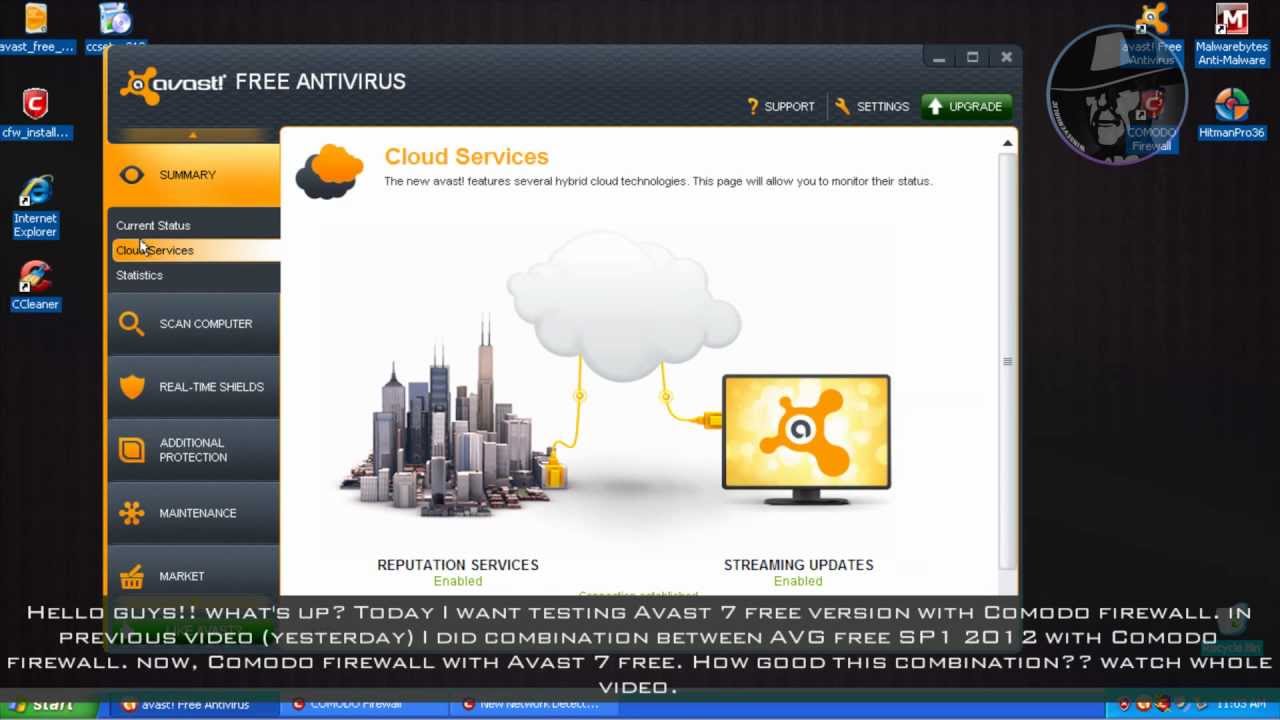Click the Market basket icon

click(x=132, y=576)
